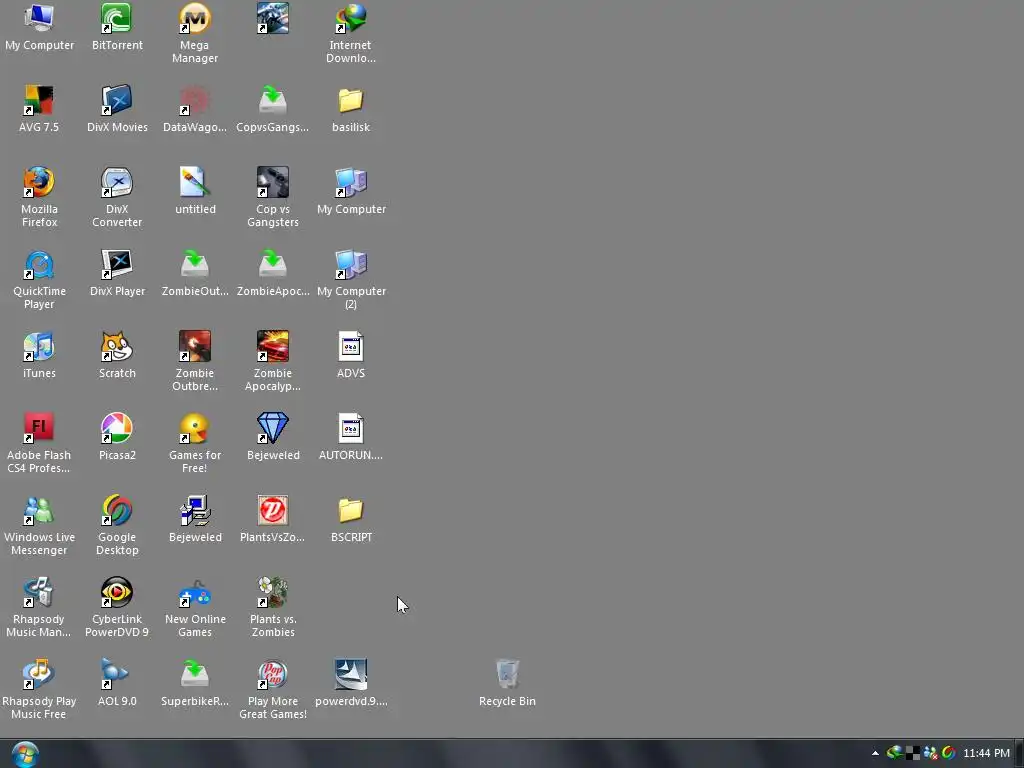The height and width of the screenshot is (768, 1024).
Task: Open My Computer icon beside BitTorrent
Action: tap(39, 26)
